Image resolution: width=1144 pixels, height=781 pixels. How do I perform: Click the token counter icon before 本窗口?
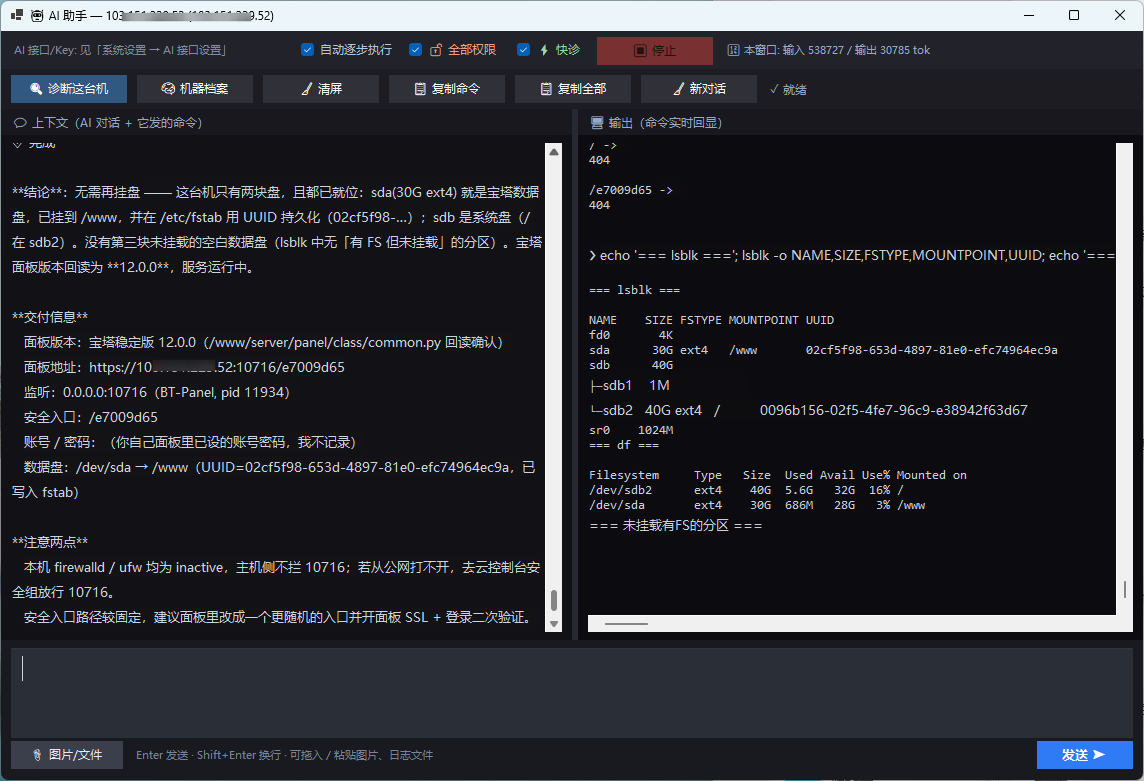[x=733, y=50]
